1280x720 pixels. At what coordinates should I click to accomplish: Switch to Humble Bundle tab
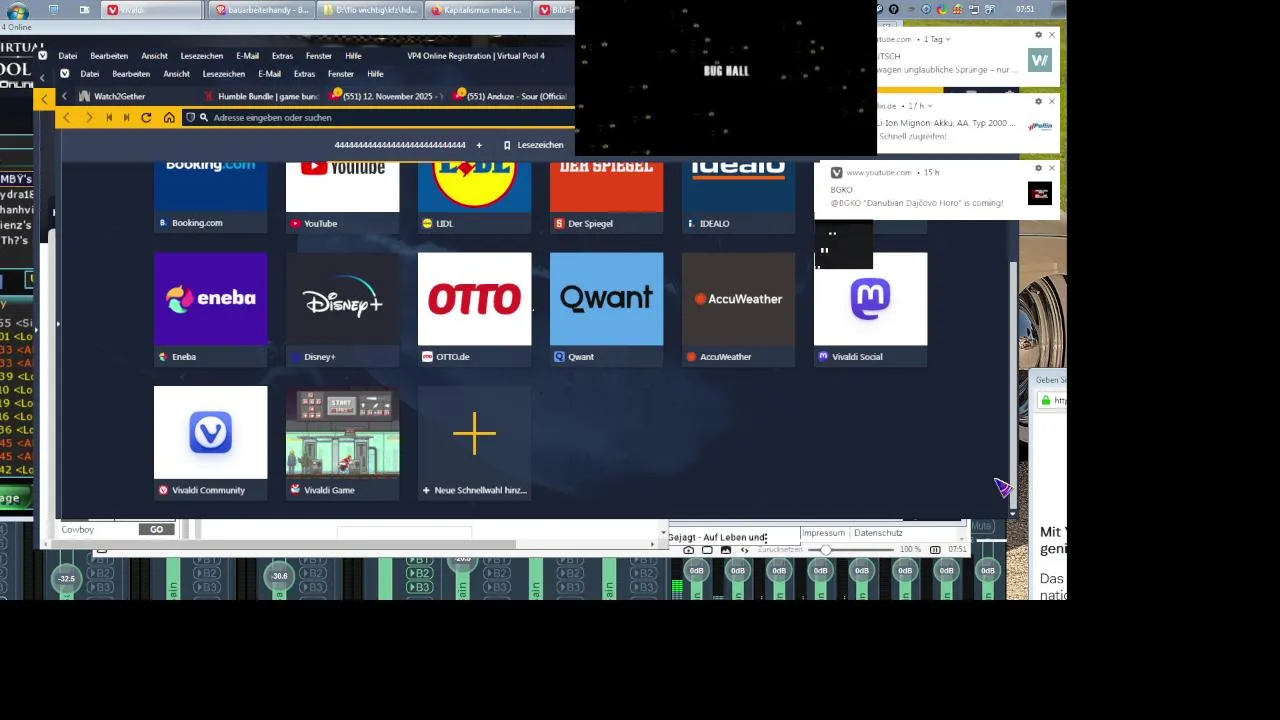[260, 96]
